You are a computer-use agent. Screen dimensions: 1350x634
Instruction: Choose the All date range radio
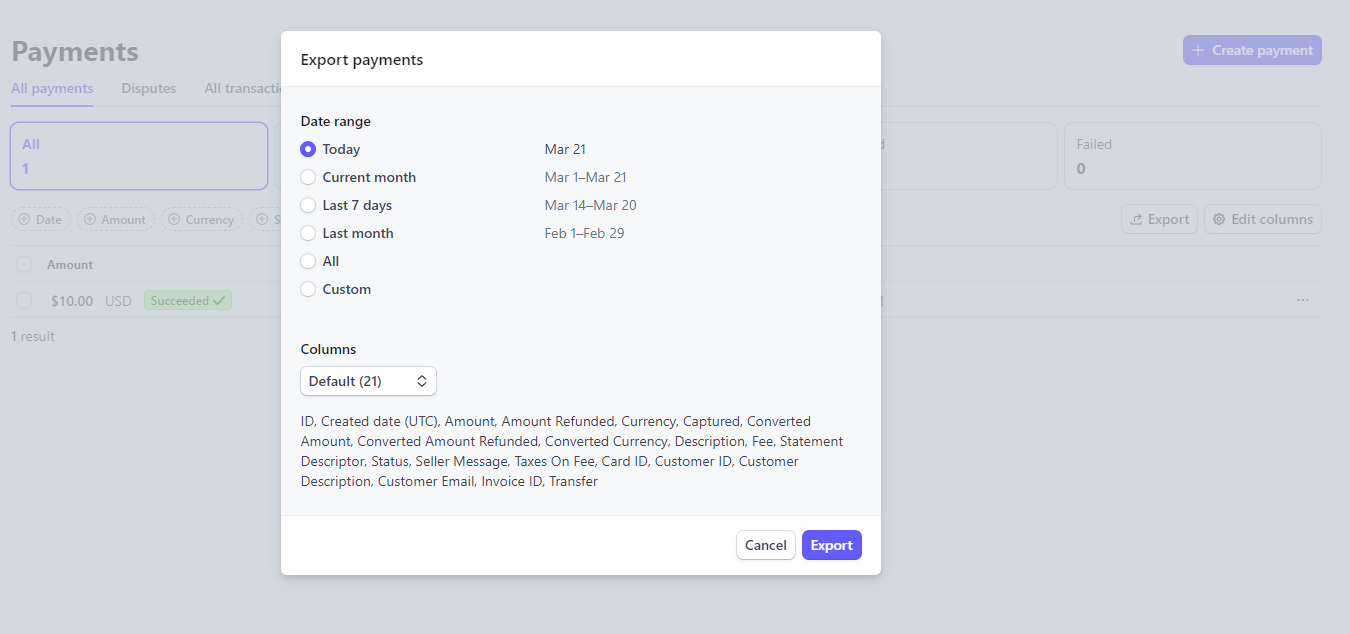[308, 261]
